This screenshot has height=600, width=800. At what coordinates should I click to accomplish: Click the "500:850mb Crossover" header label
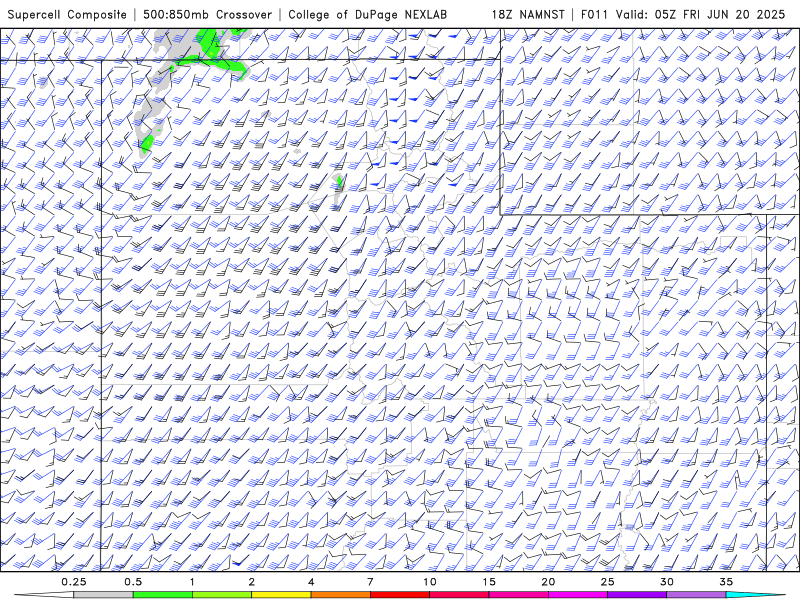(207, 15)
